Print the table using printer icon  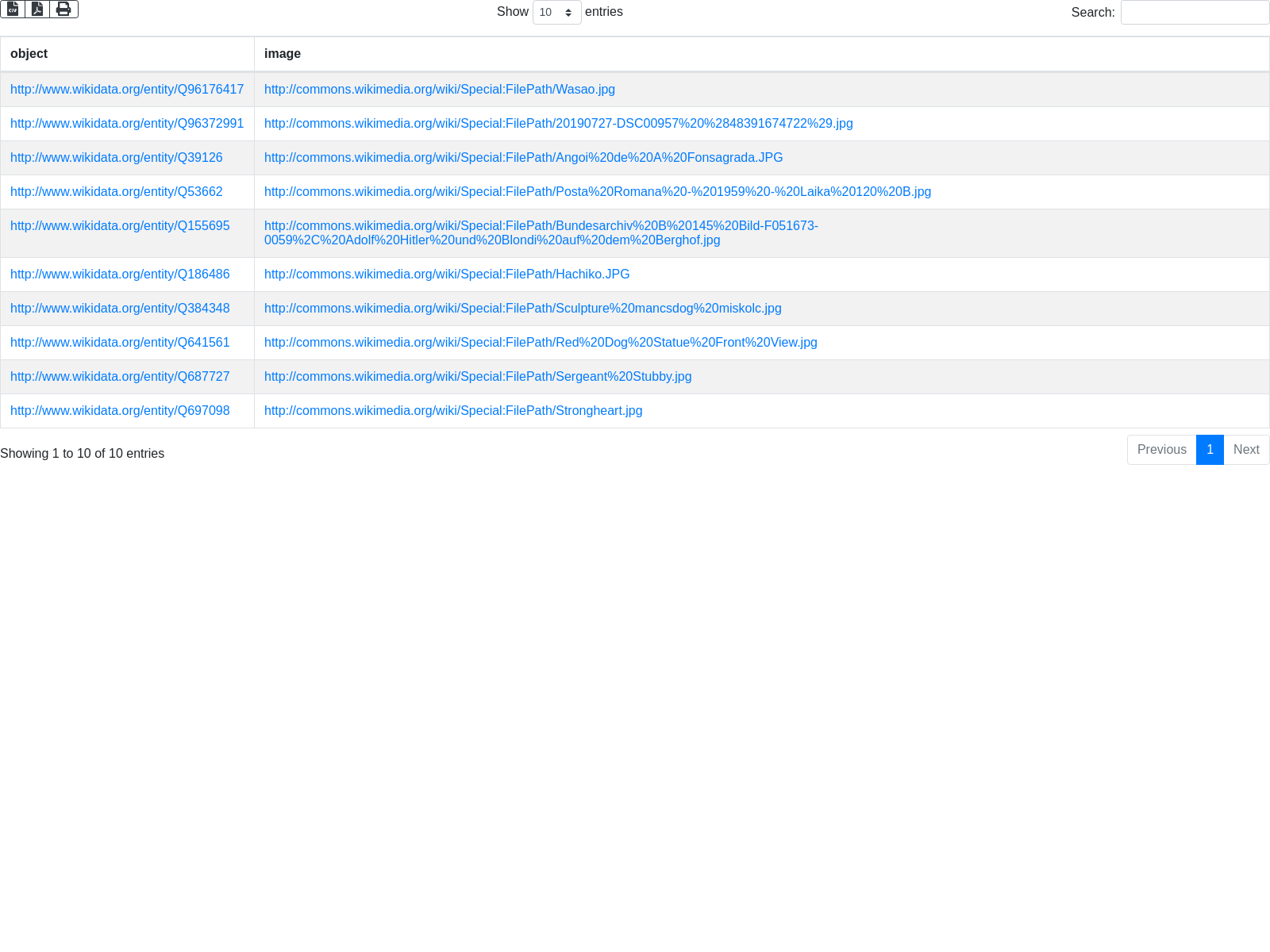coord(63,9)
